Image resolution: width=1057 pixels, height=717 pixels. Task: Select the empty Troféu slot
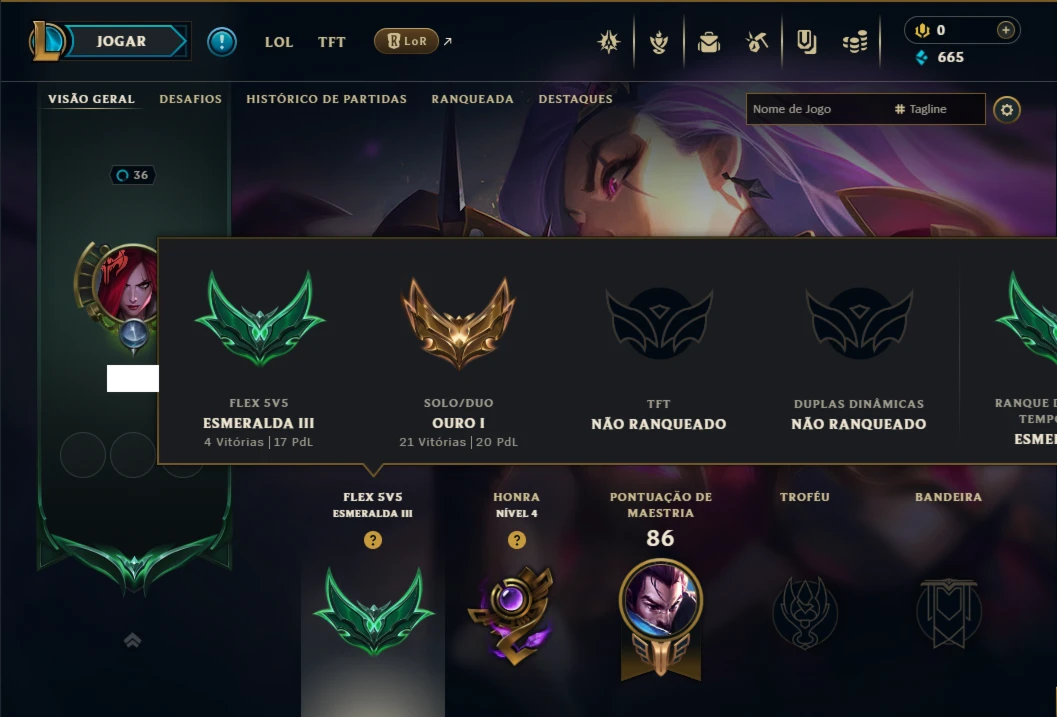point(805,612)
